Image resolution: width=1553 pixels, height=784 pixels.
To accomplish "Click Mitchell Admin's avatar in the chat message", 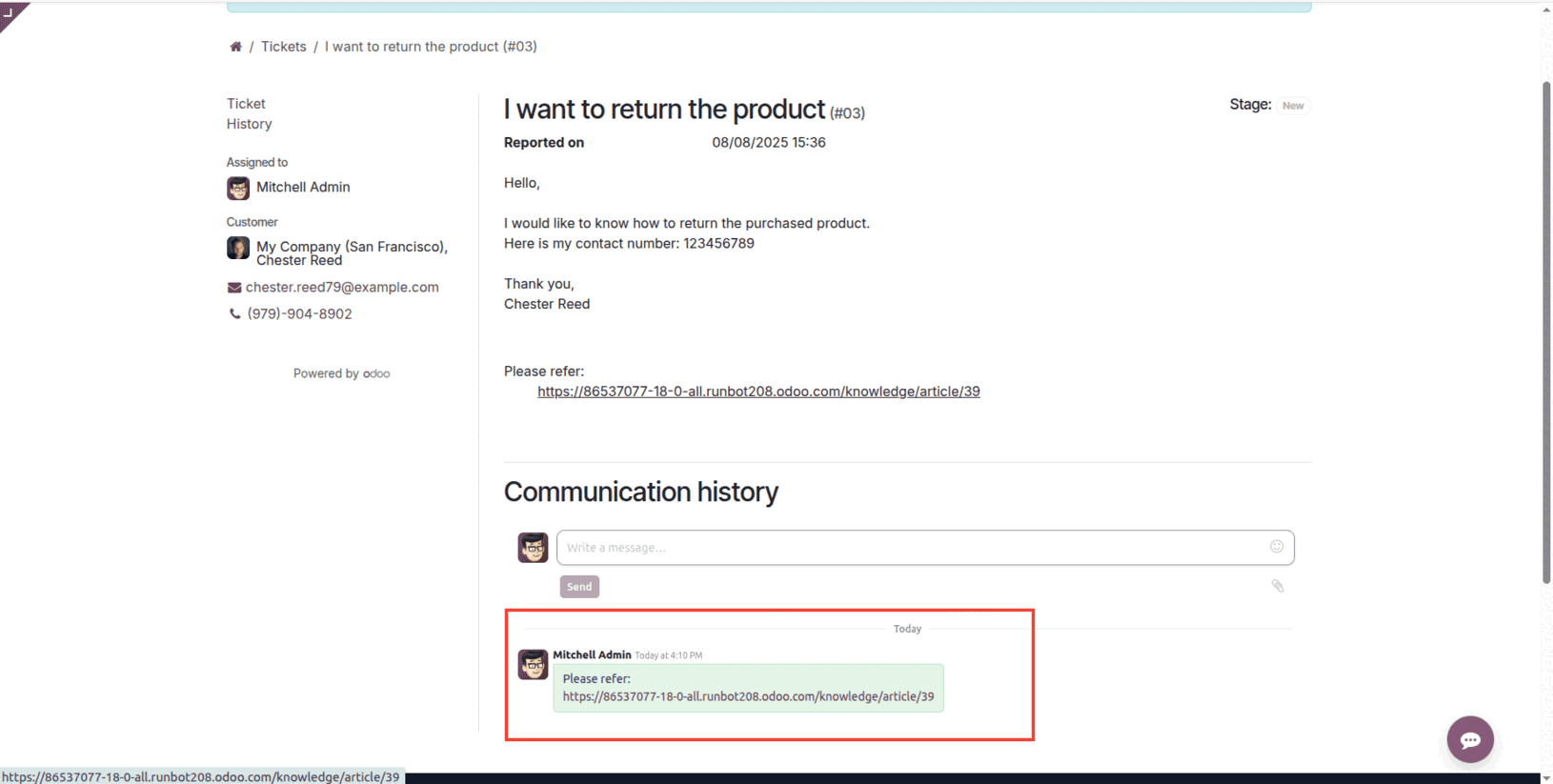I will [x=533, y=664].
